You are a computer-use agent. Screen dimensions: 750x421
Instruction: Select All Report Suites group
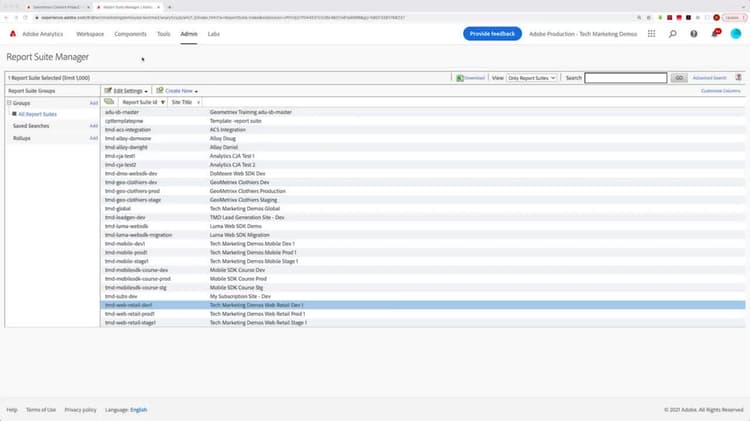(37, 114)
